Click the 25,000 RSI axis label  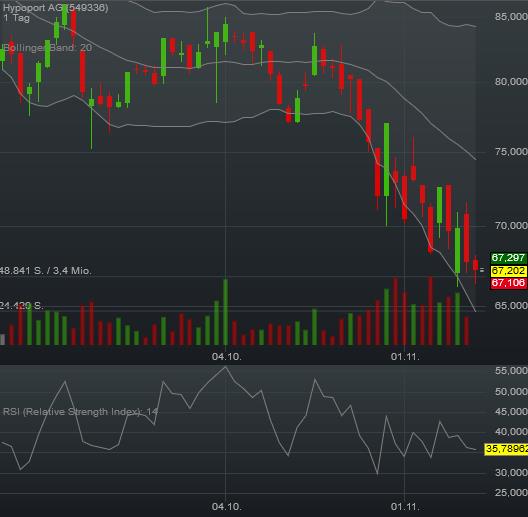pos(511,492)
